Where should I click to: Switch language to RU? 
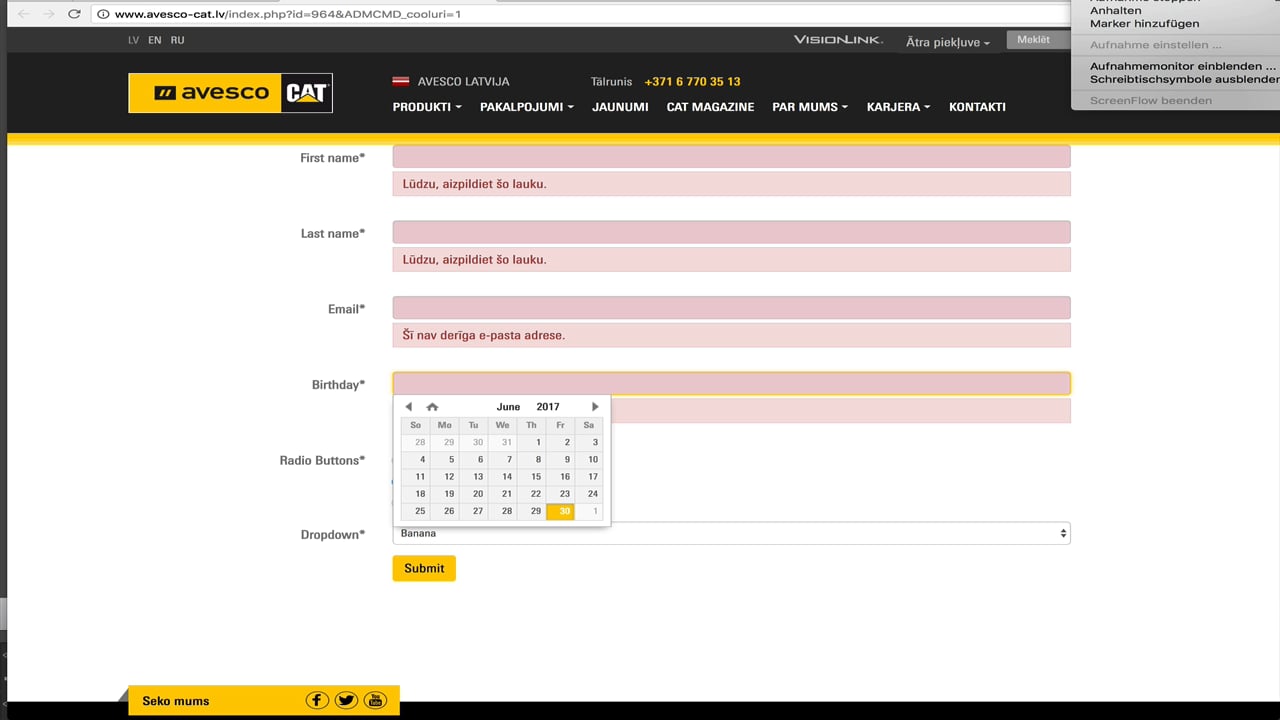177,40
